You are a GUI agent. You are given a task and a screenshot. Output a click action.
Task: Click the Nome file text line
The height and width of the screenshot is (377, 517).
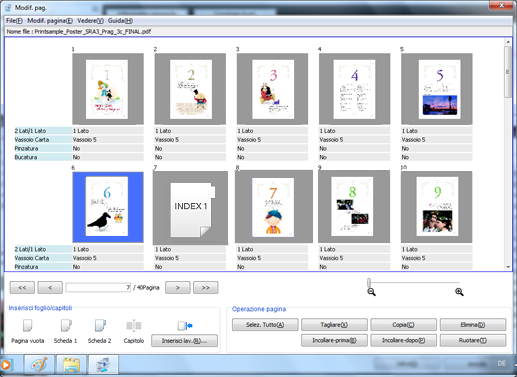tap(79, 32)
